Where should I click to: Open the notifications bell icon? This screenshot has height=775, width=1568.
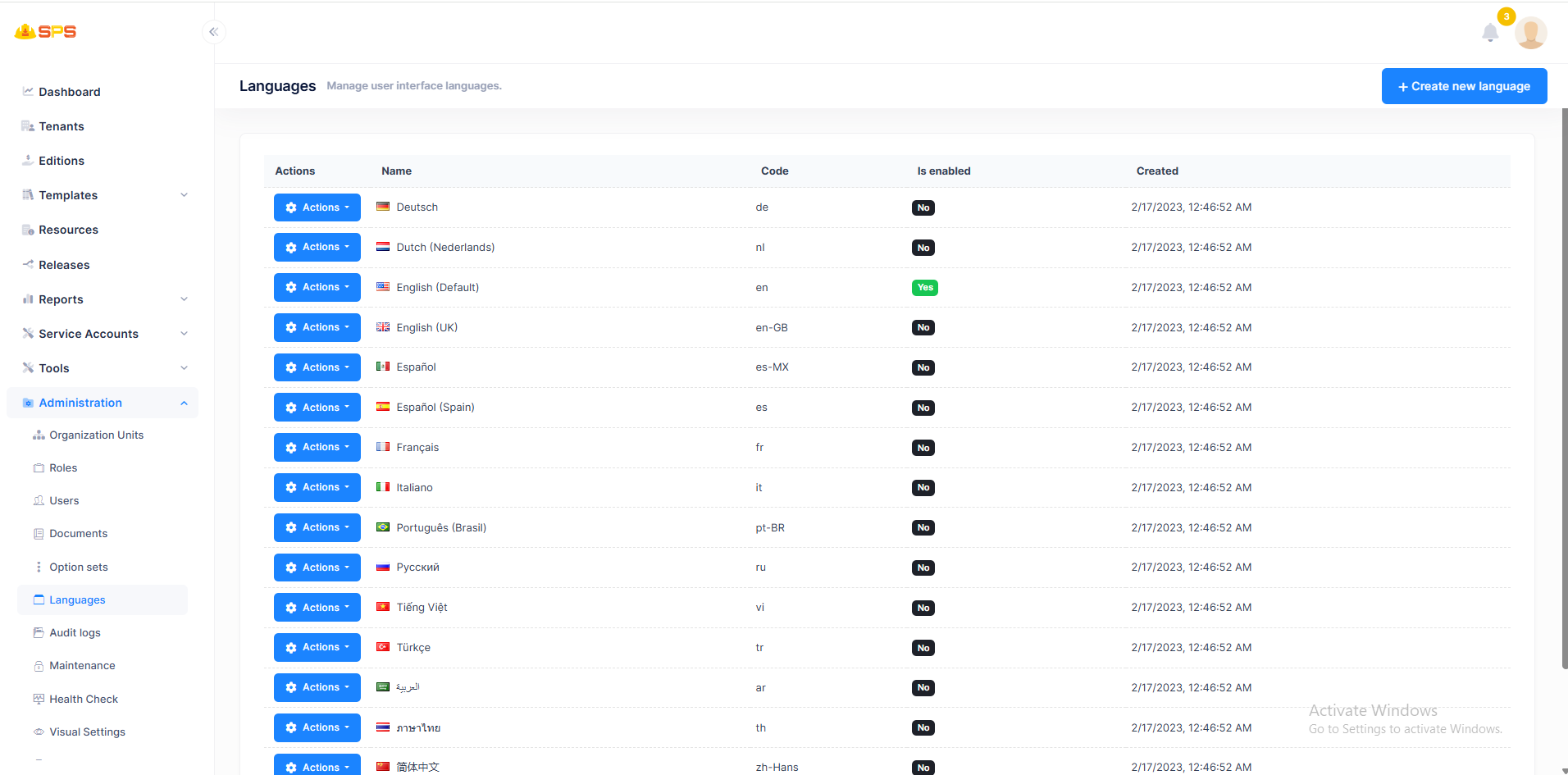click(1490, 33)
